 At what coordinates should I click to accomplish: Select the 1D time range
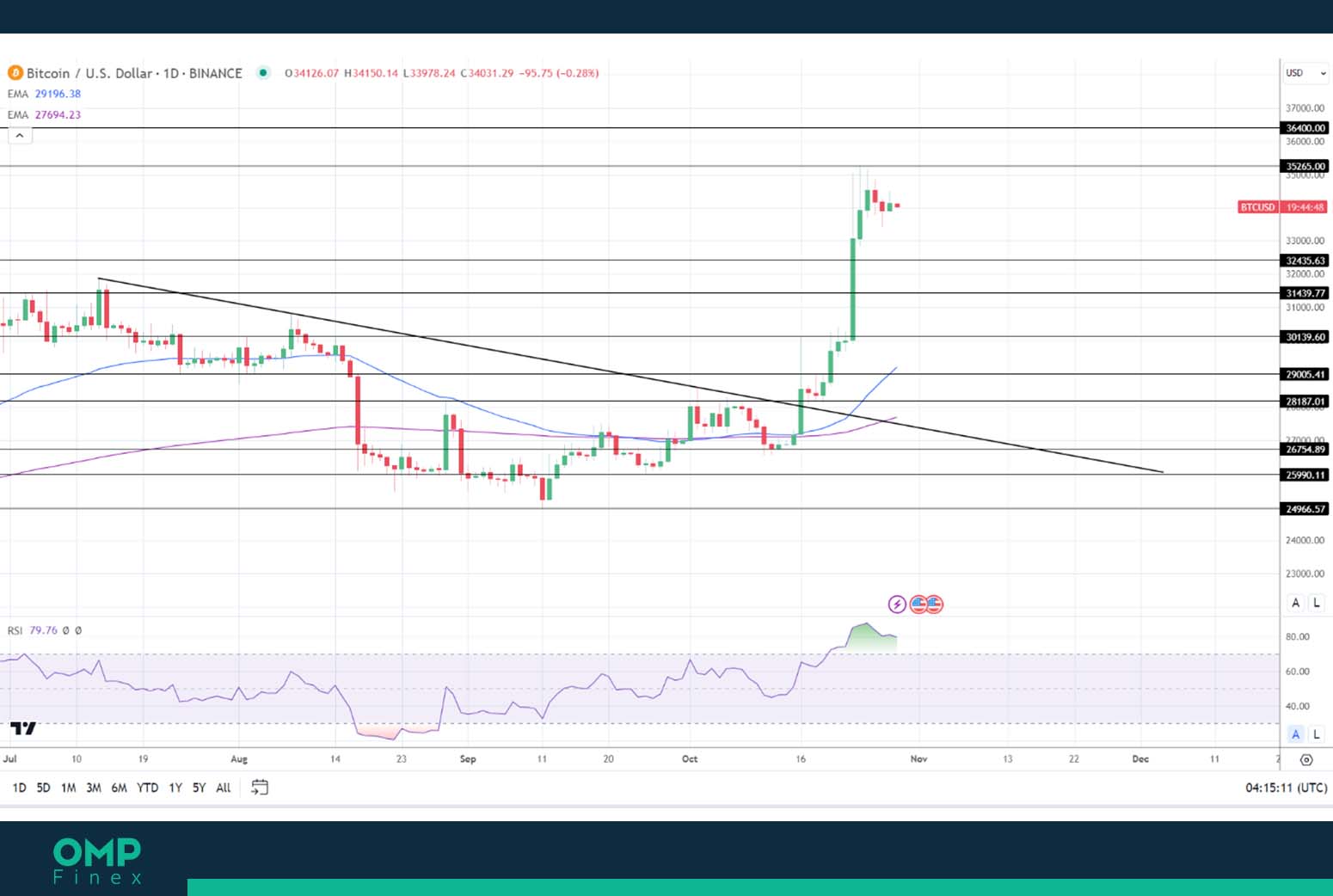(x=19, y=788)
